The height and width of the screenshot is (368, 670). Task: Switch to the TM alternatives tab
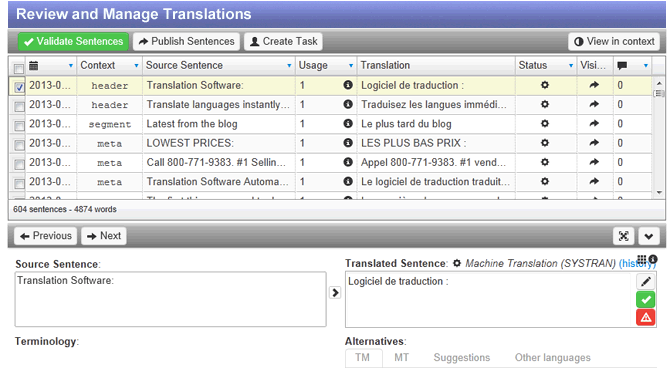(363, 357)
